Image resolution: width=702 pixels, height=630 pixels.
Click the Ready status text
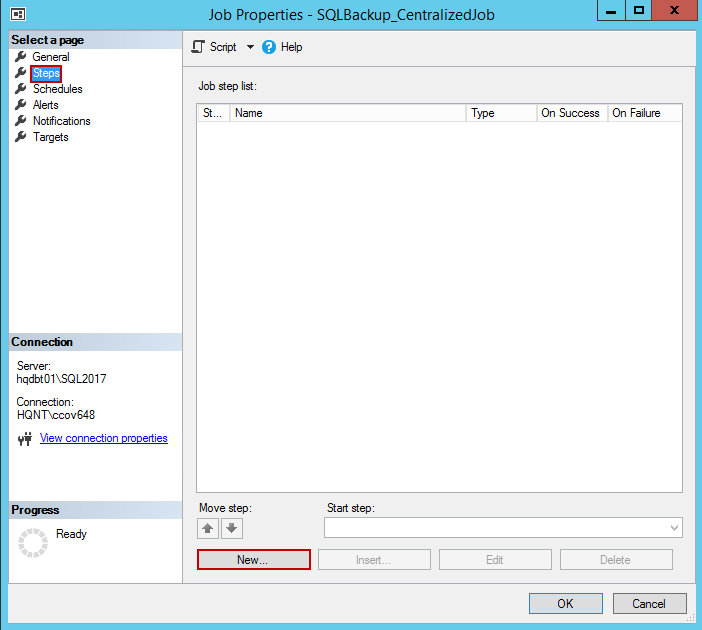[x=71, y=534]
